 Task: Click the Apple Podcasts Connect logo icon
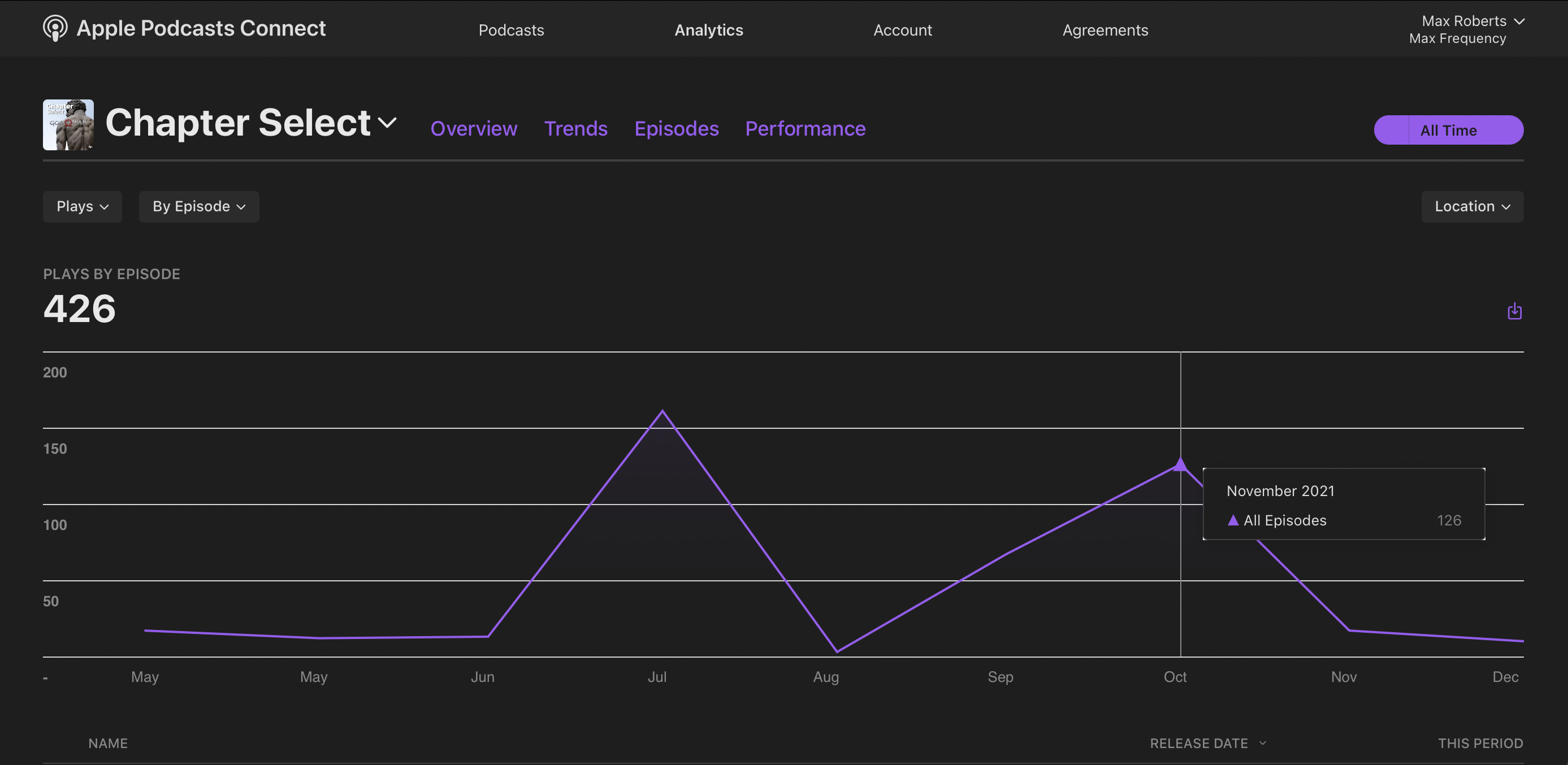click(x=55, y=28)
